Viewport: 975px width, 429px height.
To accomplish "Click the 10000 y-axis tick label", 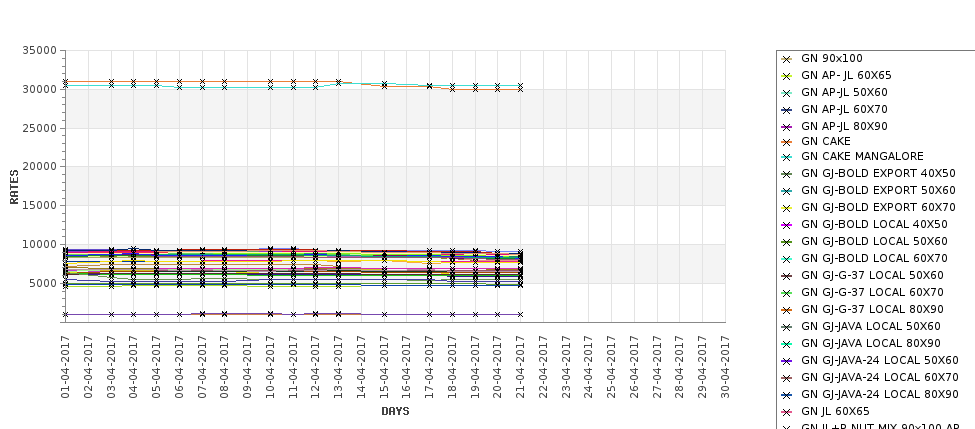I will (40, 244).
